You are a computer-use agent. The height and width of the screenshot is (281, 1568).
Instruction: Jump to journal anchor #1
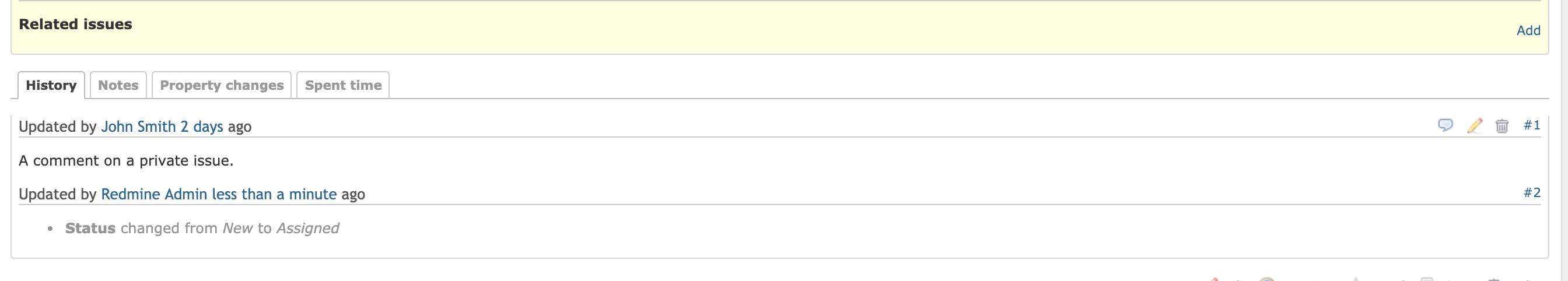(1531, 125)
